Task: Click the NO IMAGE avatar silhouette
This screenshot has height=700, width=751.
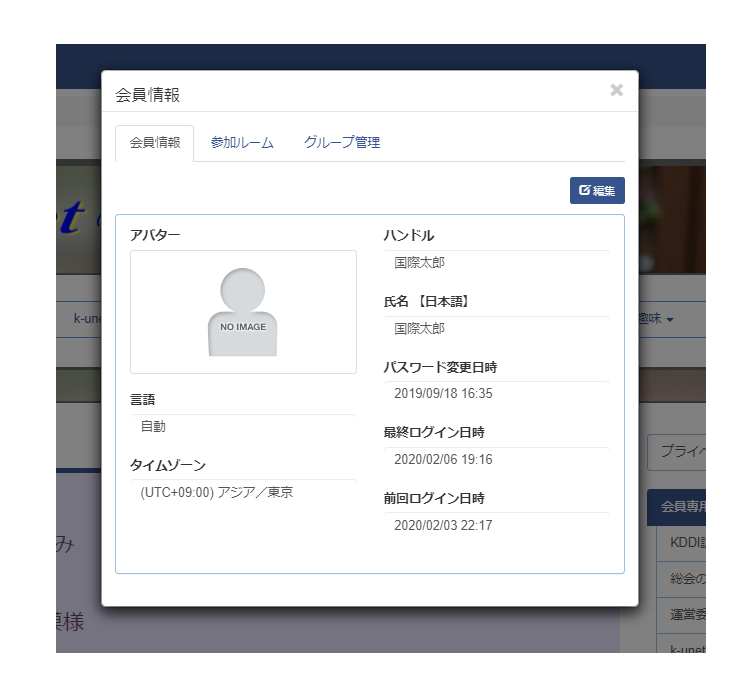Action: (243, 312)
